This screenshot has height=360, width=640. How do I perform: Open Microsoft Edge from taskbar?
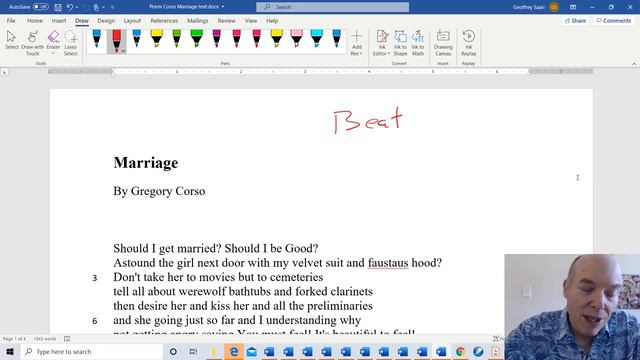click(233, 351)
